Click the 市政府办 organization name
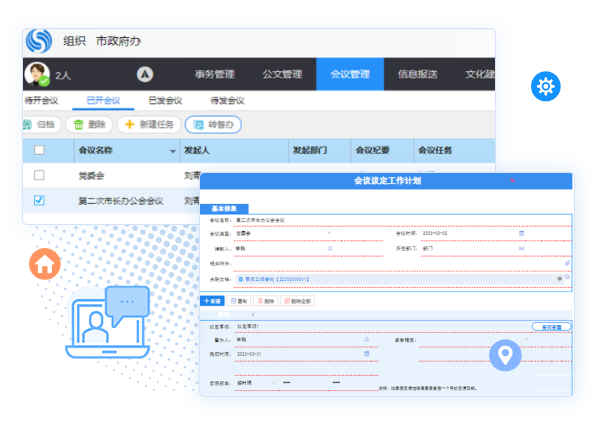The width and height of the screenshot is (605, 428). (x=118, y=41)
